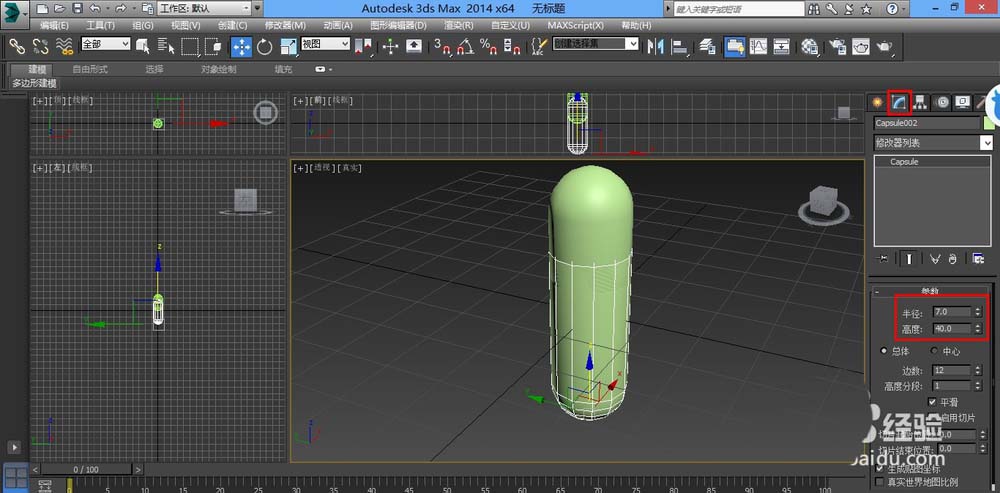The height and width of the screenshot is (493, 1000).
Task: Click the 0 / 100 time slider
Action: click(x=86, y=469)
